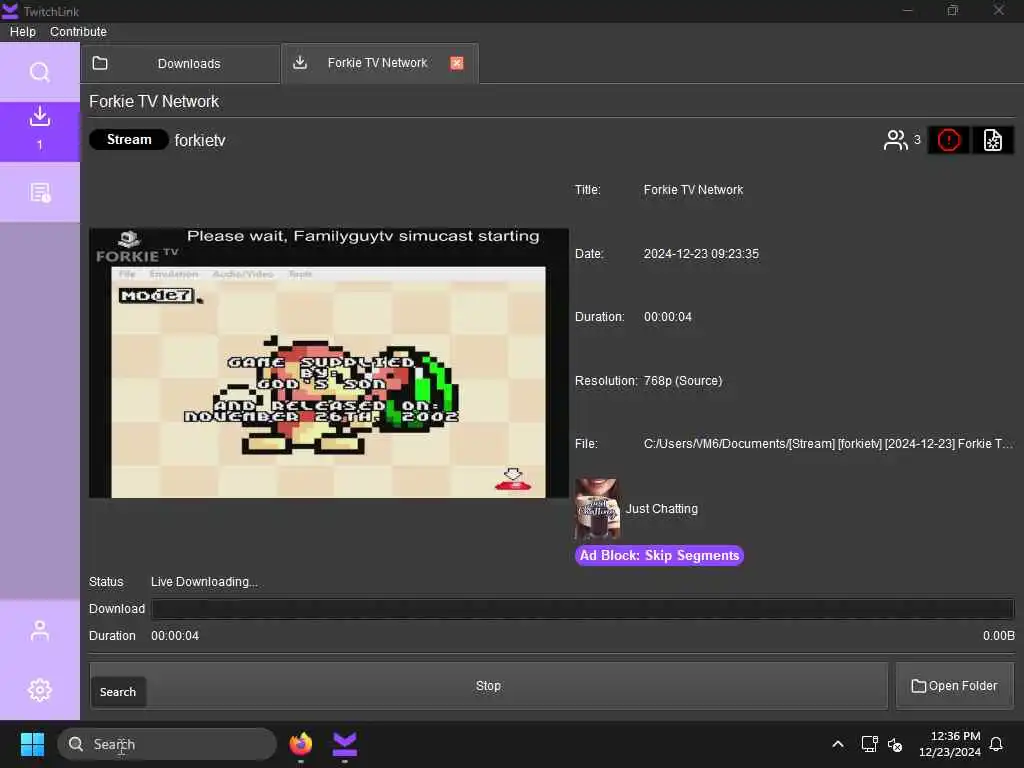Image resolution: width=1024 pixels, height=768 pixels.
Task: Open the Contribute menu
Action: coord(78,31)
